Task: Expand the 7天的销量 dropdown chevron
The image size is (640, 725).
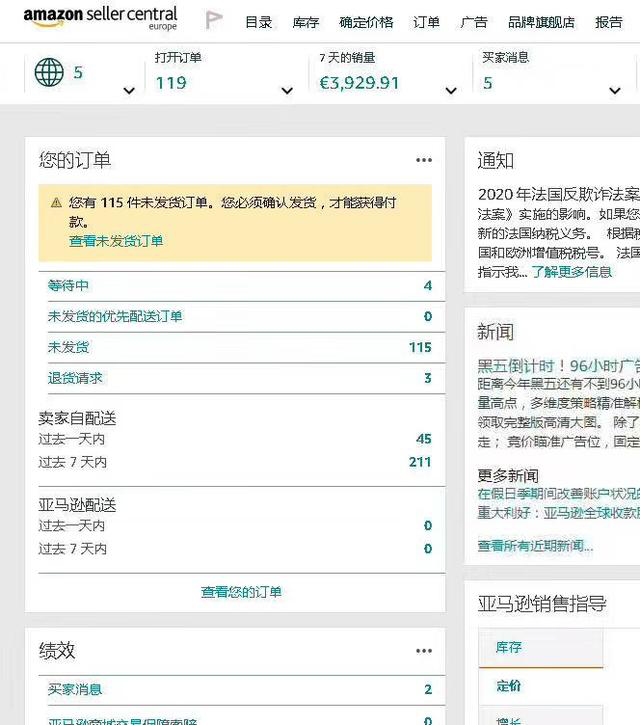Action: click(451, 91)
